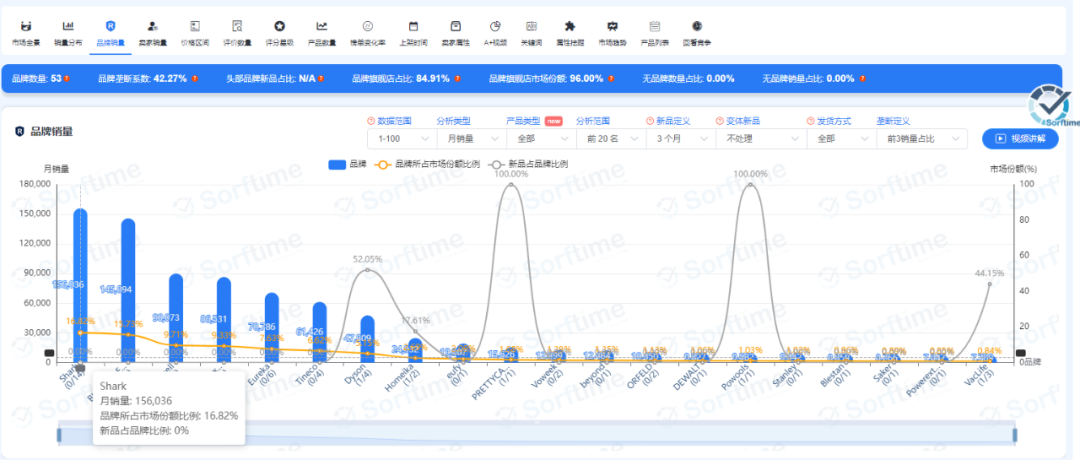
Task: Open the 评分星级 star rating icon
Action: (280, 27)
